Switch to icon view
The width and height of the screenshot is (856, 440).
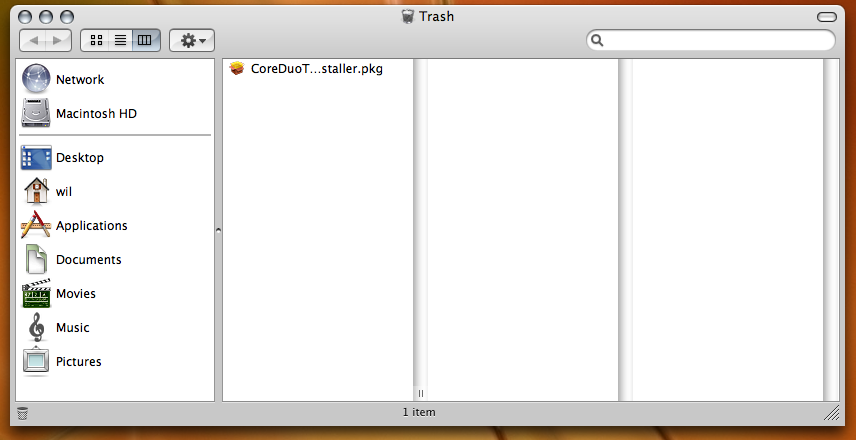[x=96, y=40]
